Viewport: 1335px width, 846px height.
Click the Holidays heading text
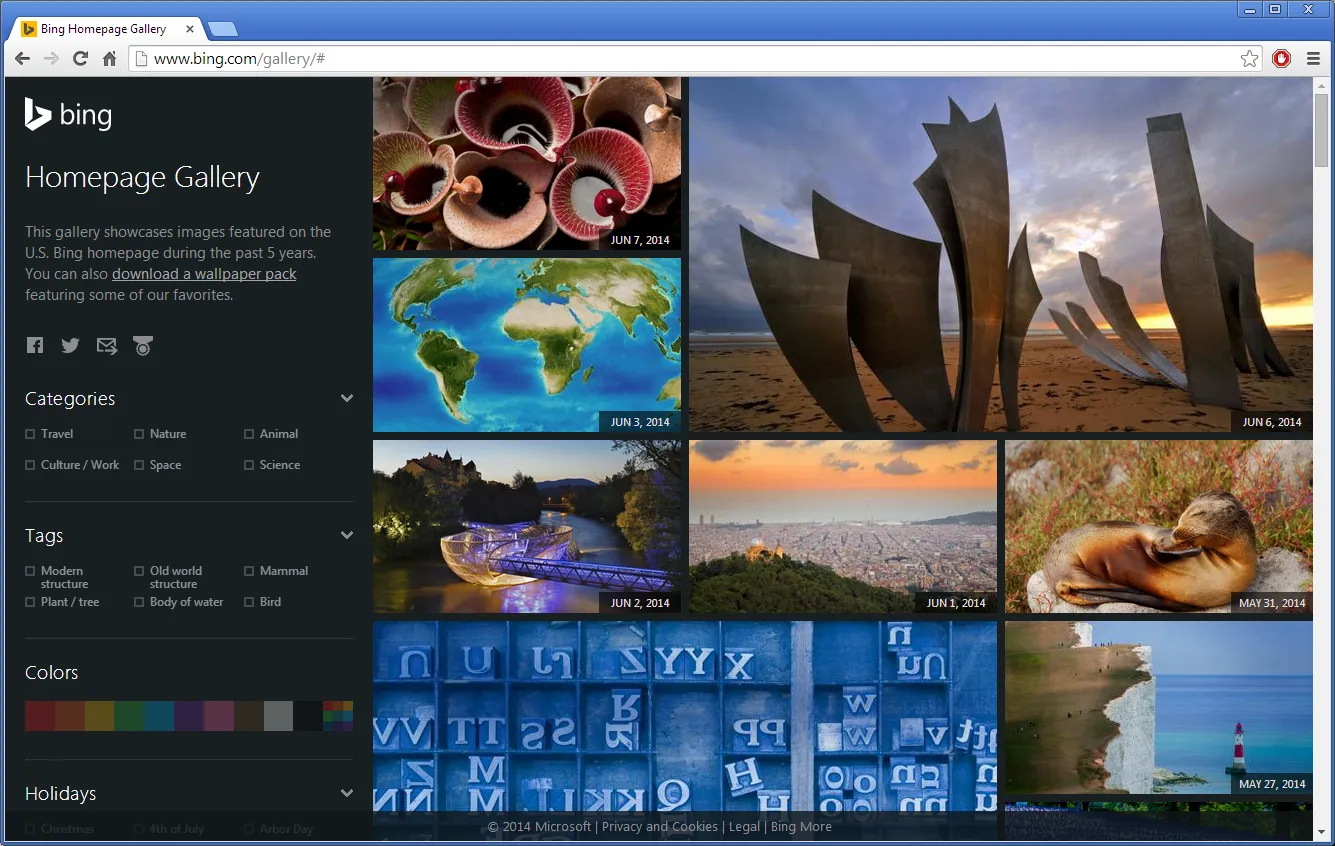pos(60,793)
